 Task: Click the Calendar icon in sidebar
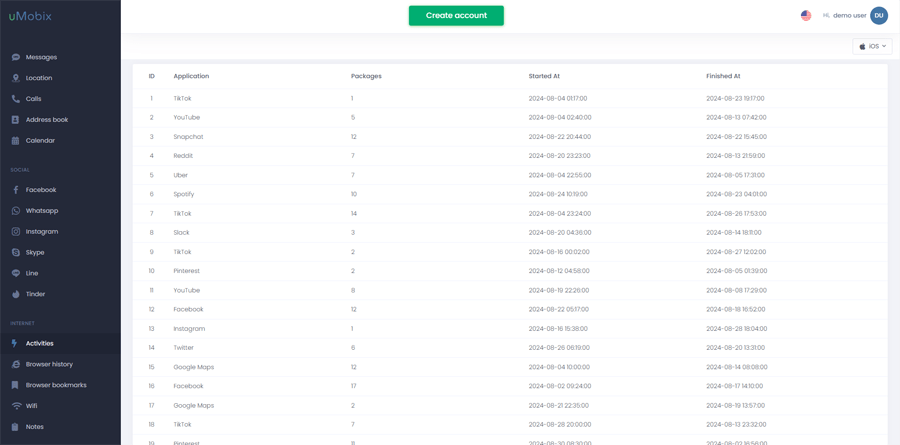click(15, 141)
